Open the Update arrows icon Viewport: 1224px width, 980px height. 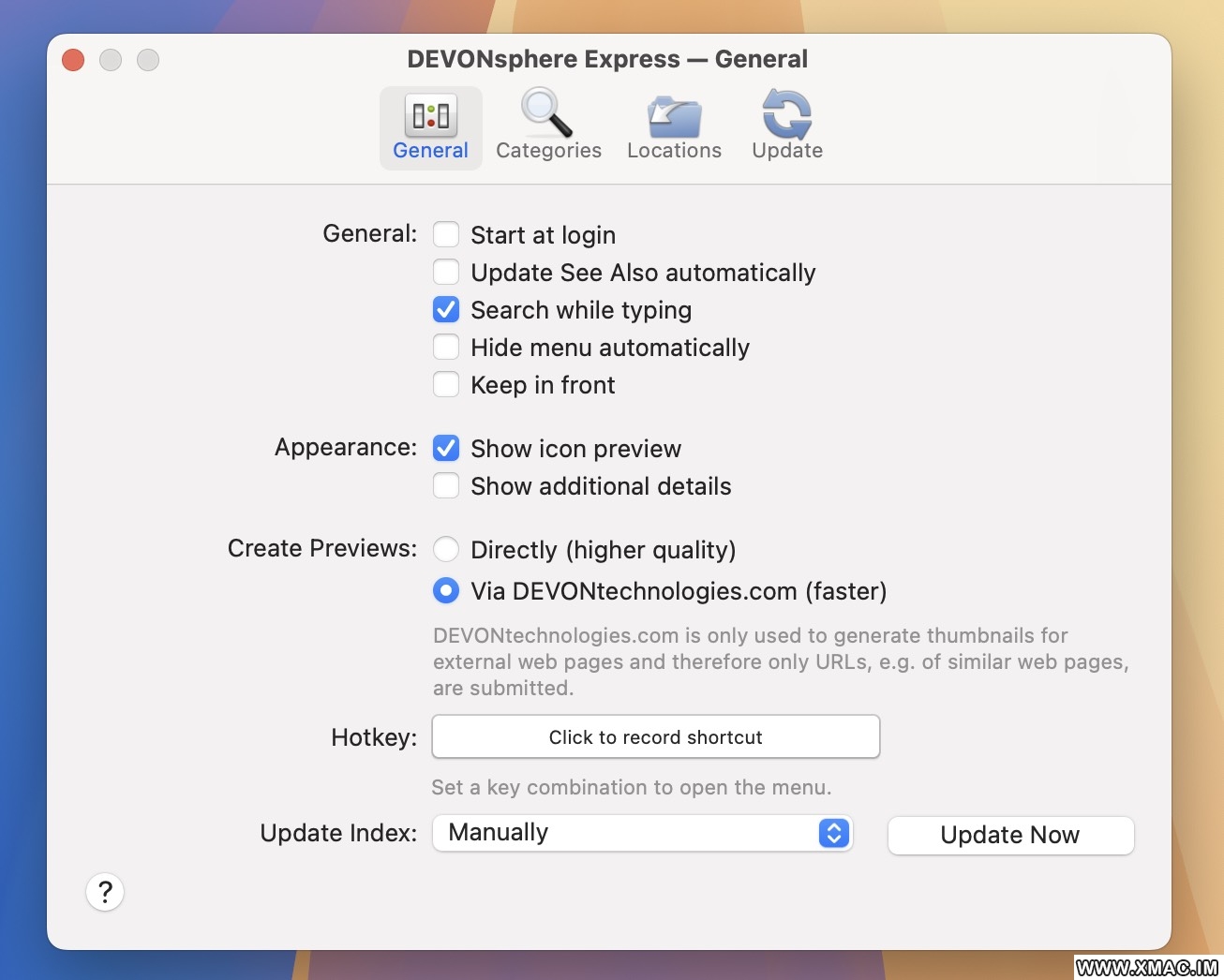point(786,114)
